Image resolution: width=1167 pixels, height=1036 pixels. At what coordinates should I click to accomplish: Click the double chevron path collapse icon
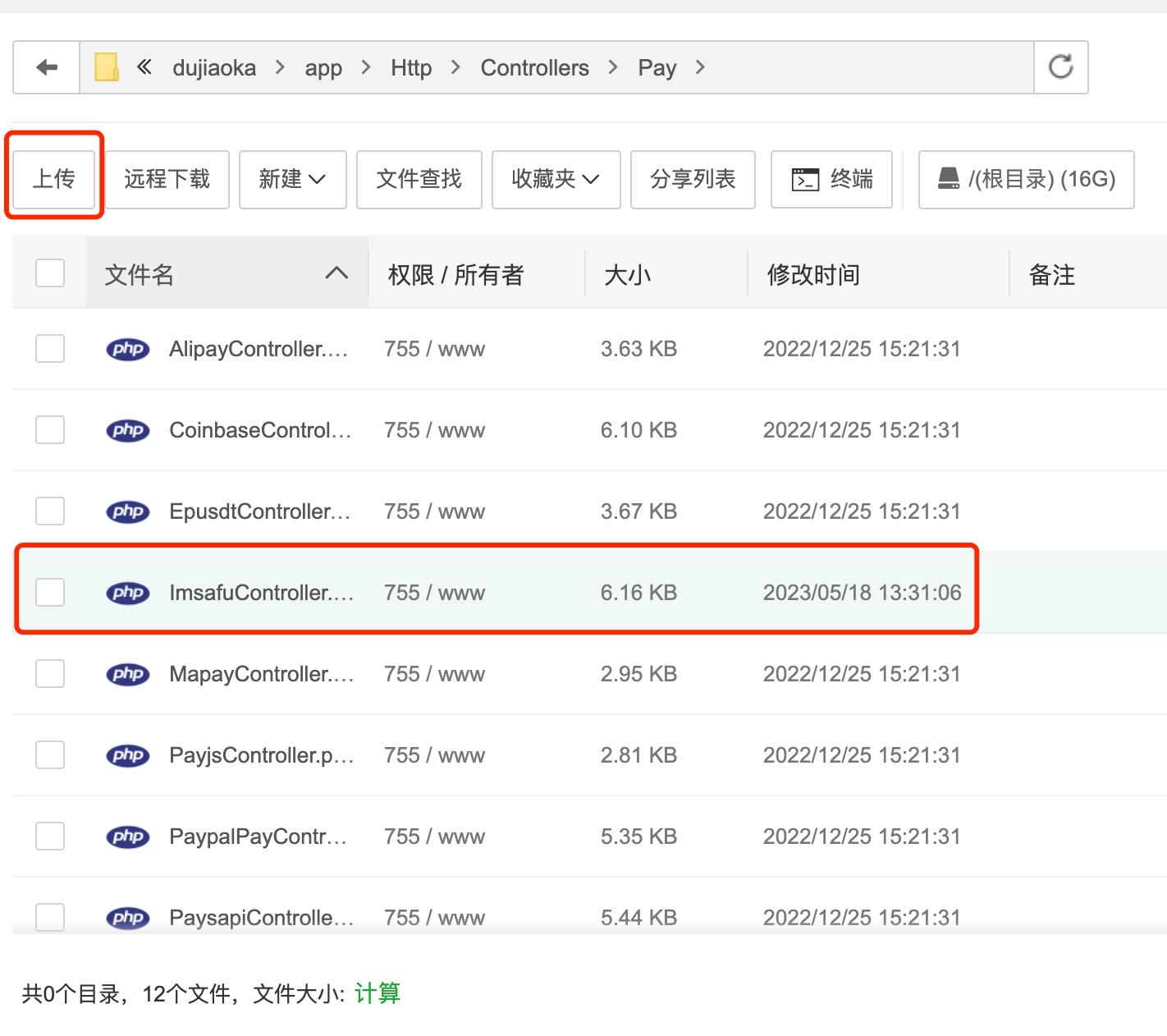(x=144, y=67)
